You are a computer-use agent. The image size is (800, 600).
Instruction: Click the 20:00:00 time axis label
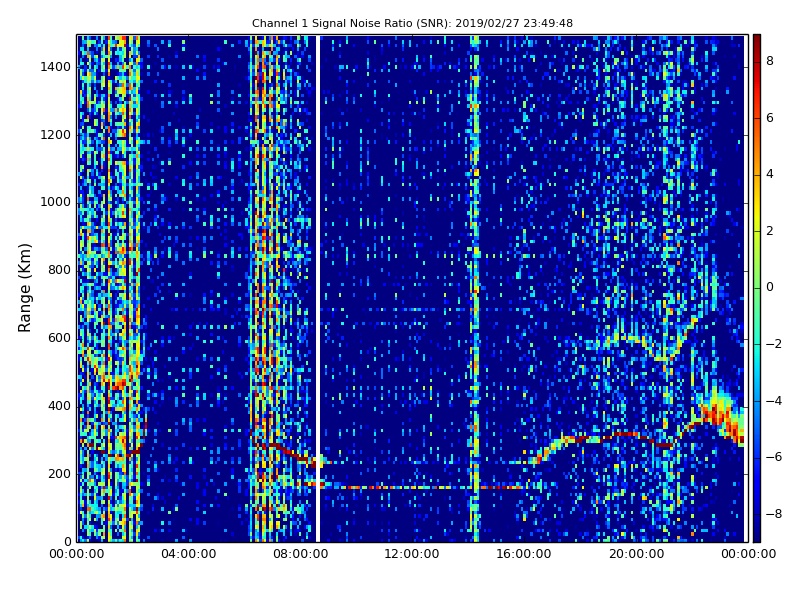point(636,554)
